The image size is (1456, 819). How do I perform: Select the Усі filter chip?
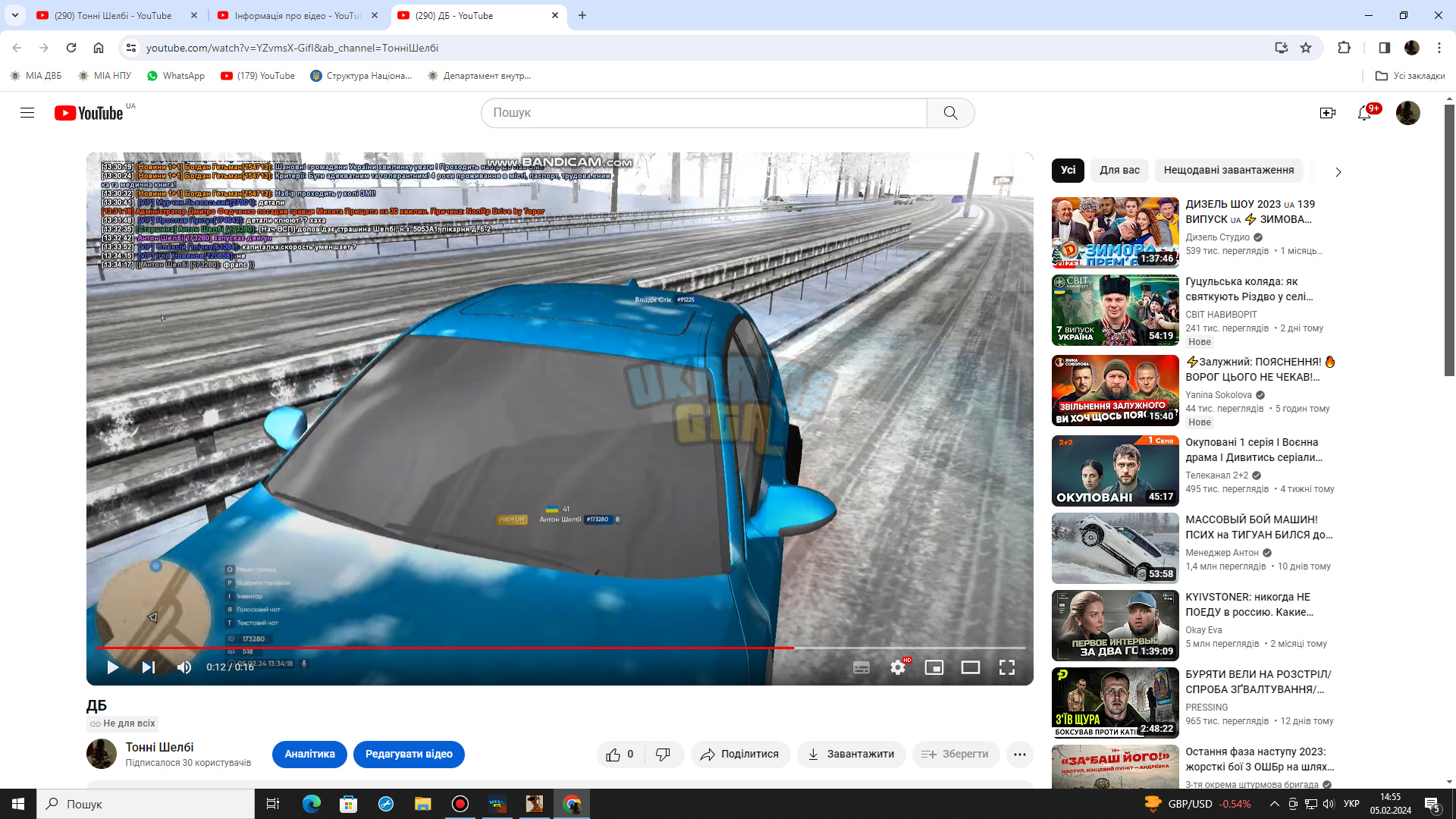[x=1068, y=171]
